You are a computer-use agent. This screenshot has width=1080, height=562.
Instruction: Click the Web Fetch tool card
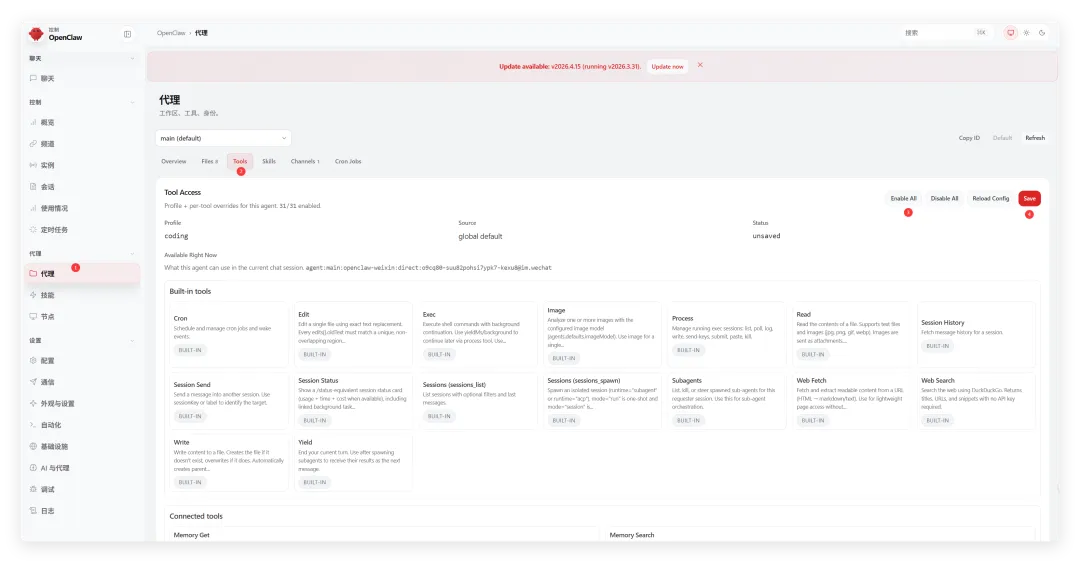tap(851, 400)
